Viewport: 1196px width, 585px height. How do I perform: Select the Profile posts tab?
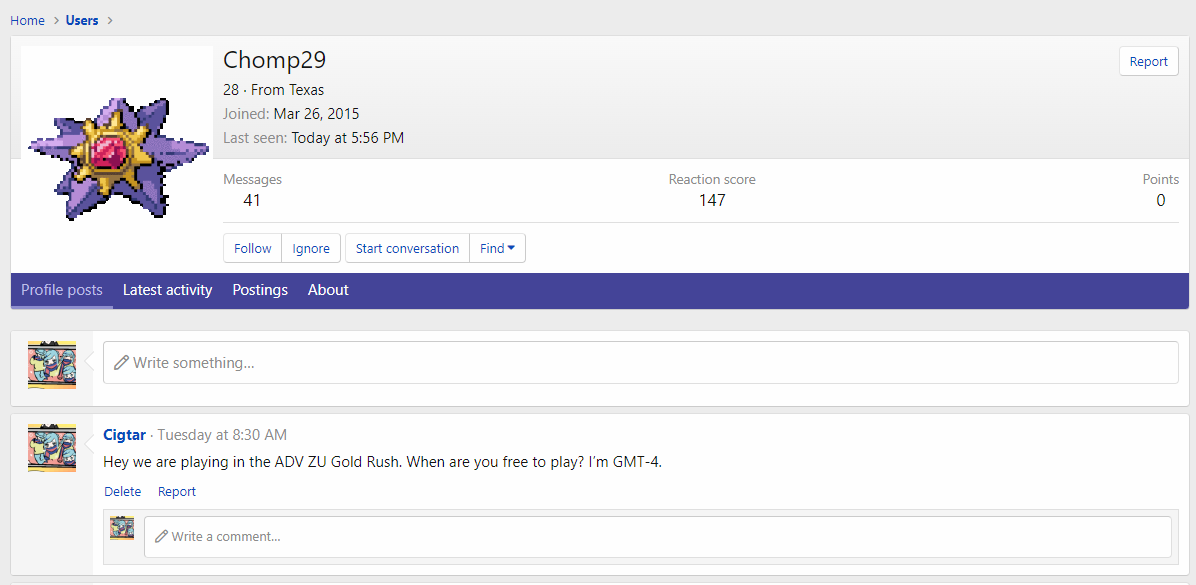(x=62, y=290)
